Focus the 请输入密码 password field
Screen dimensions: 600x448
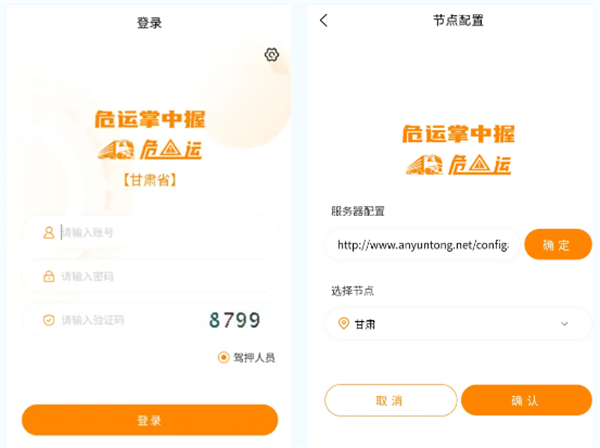point(150,276)
